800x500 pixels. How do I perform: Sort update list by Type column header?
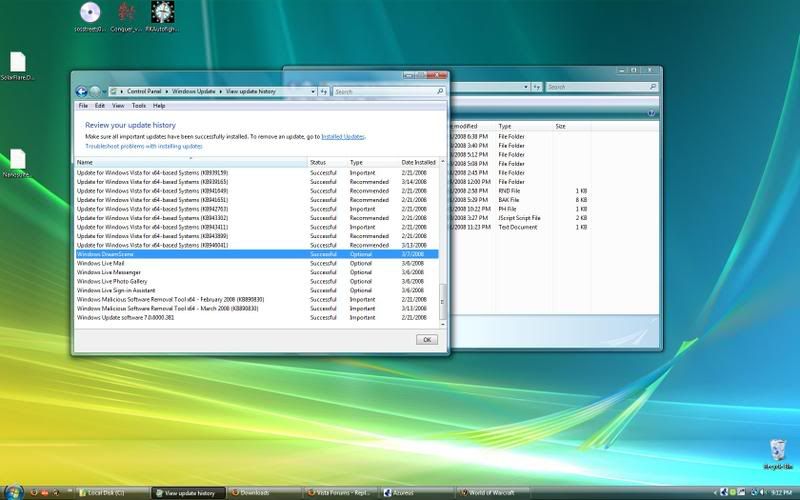pos(373,162)
